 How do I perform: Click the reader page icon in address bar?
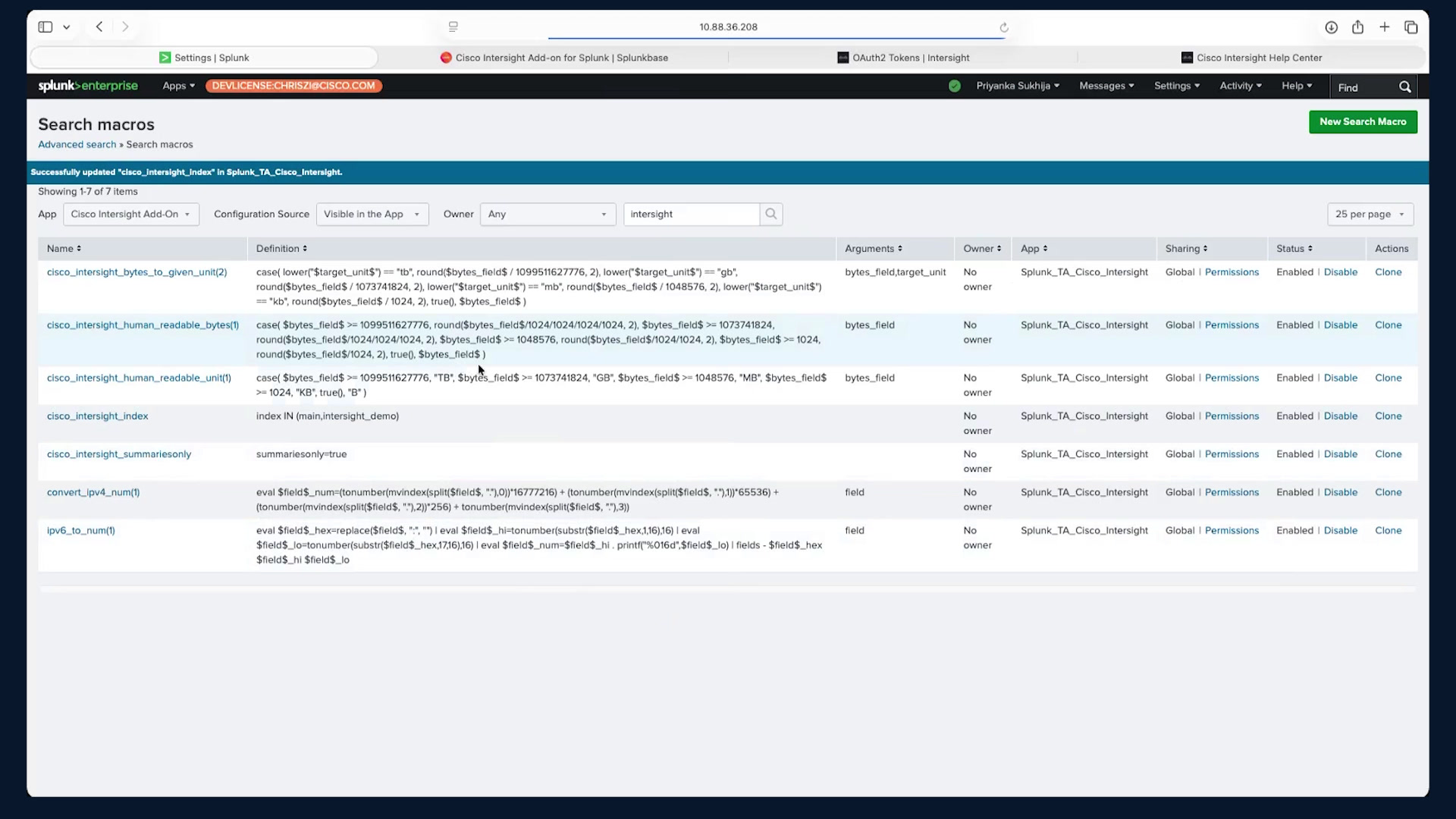click(x=453, y=27)
